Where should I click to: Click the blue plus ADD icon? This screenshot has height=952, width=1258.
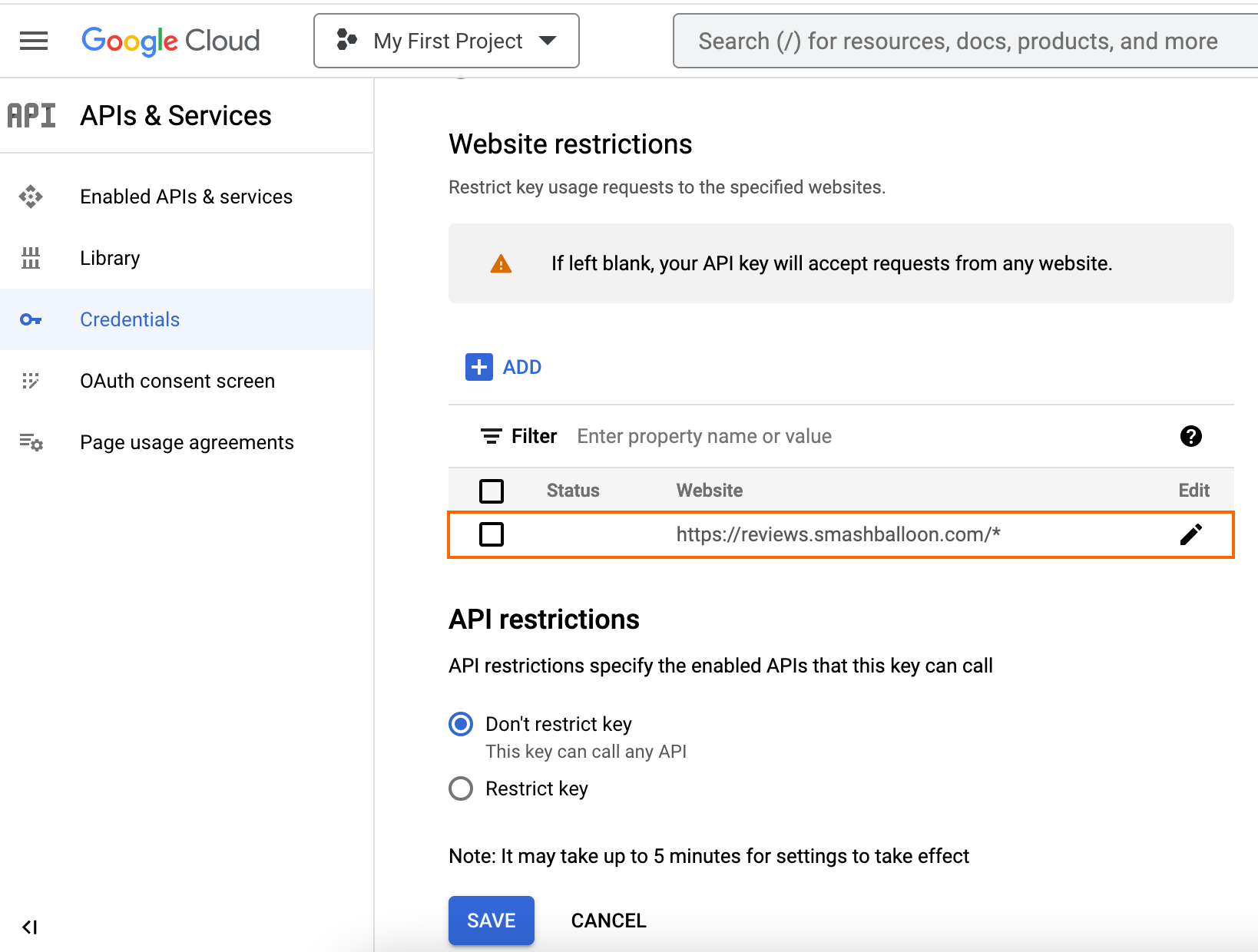point(479,367)
